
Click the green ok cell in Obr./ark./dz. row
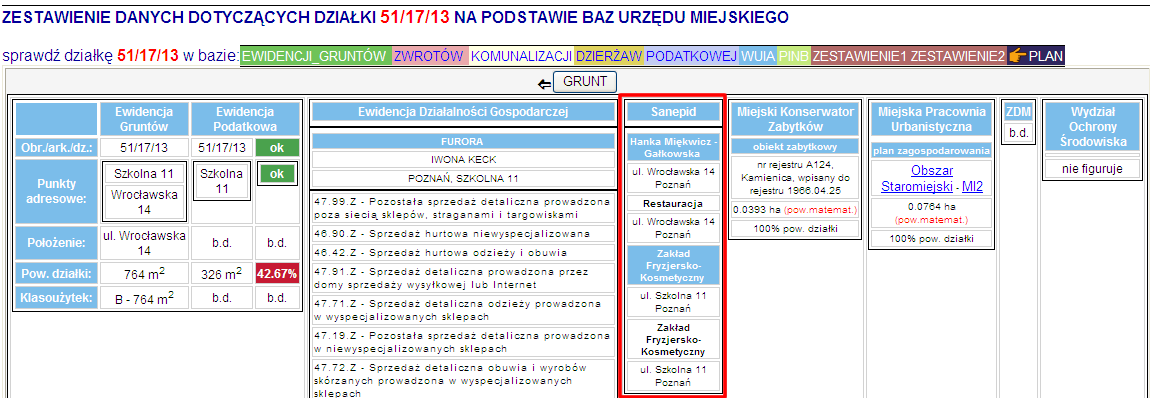pyautogui.click(x=276, y=147)
